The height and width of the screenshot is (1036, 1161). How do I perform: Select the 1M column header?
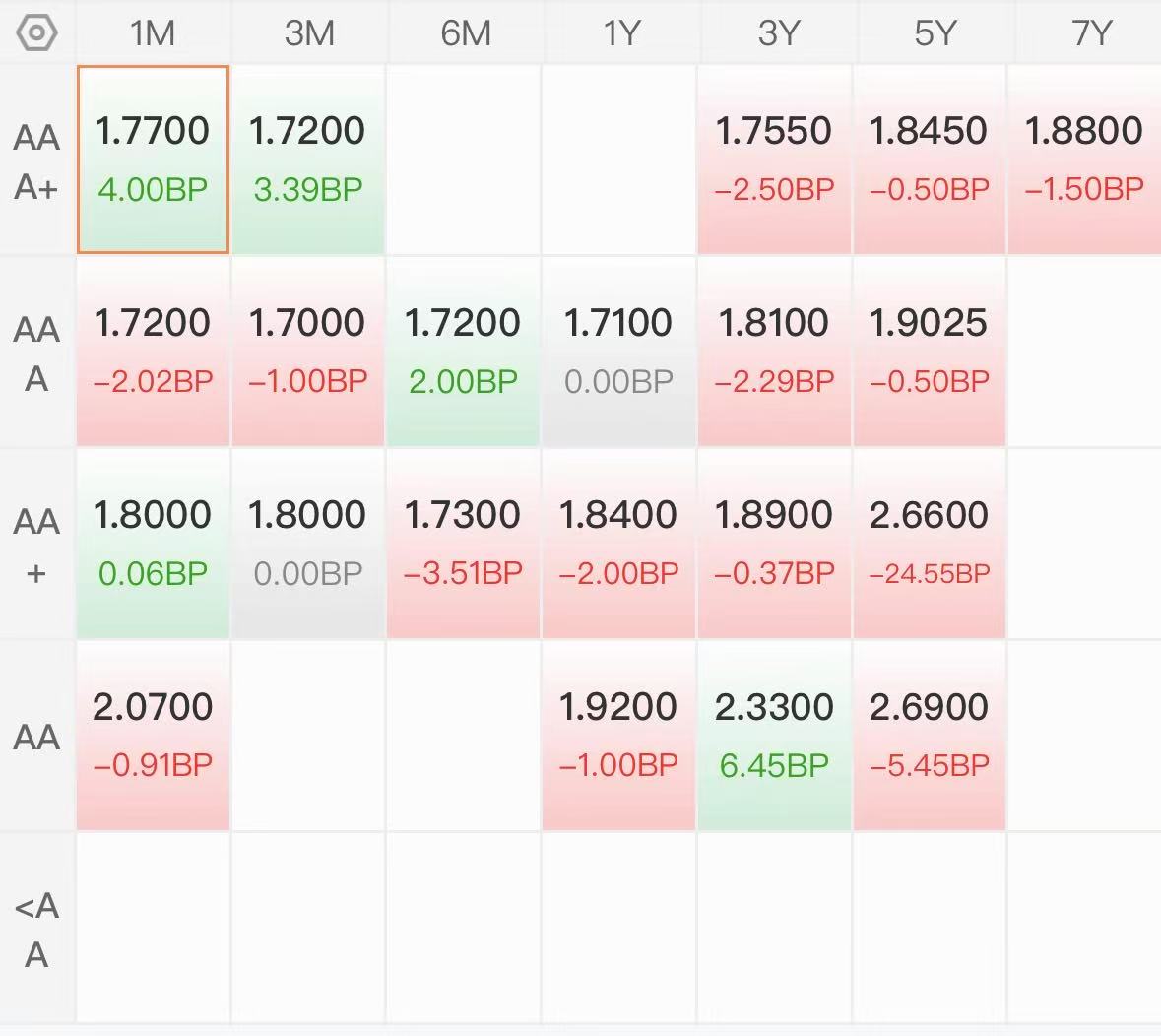[x=153, y=33]
